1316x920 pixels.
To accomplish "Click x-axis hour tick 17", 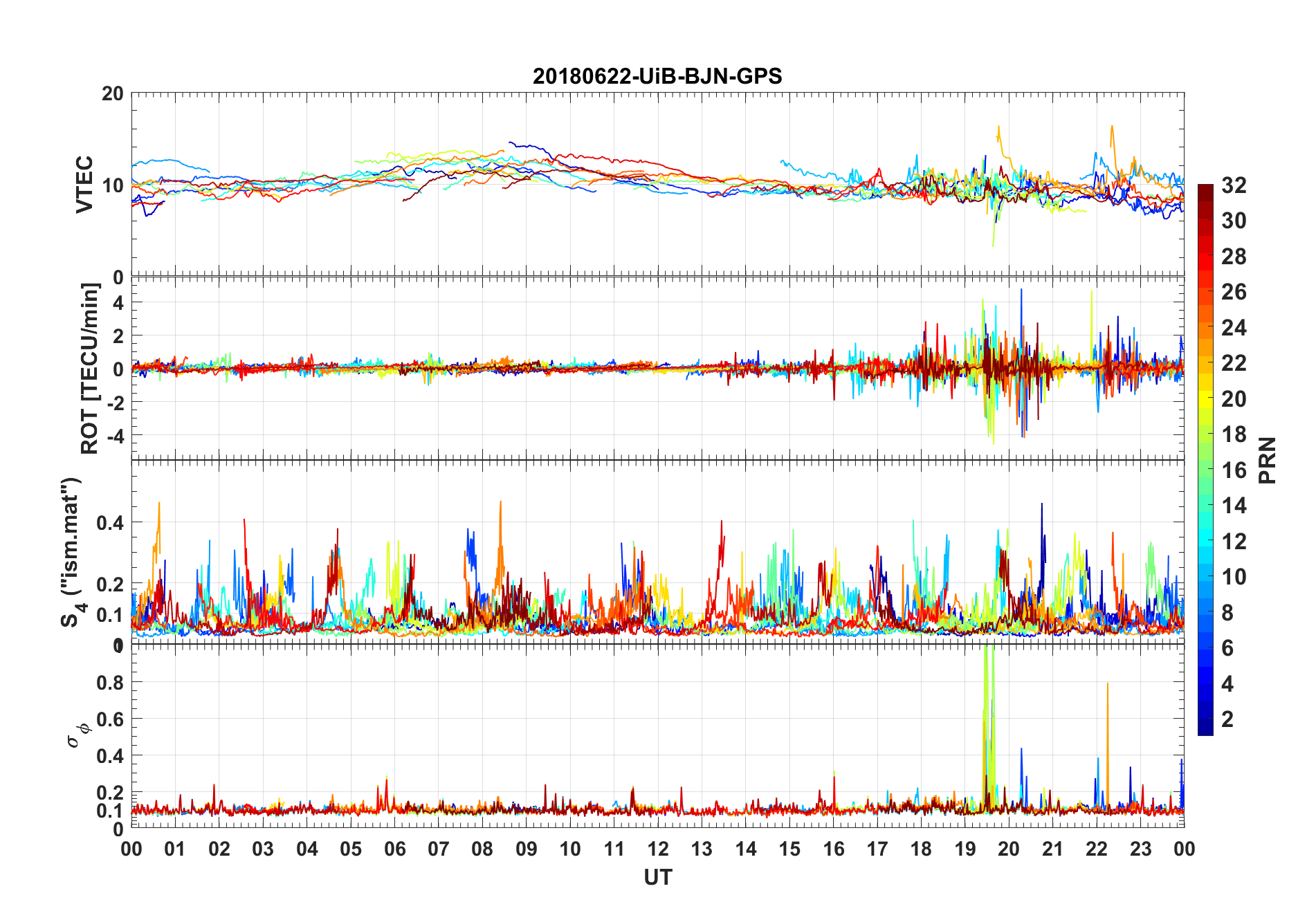I will pyautogui.click(x=877, y=849).
